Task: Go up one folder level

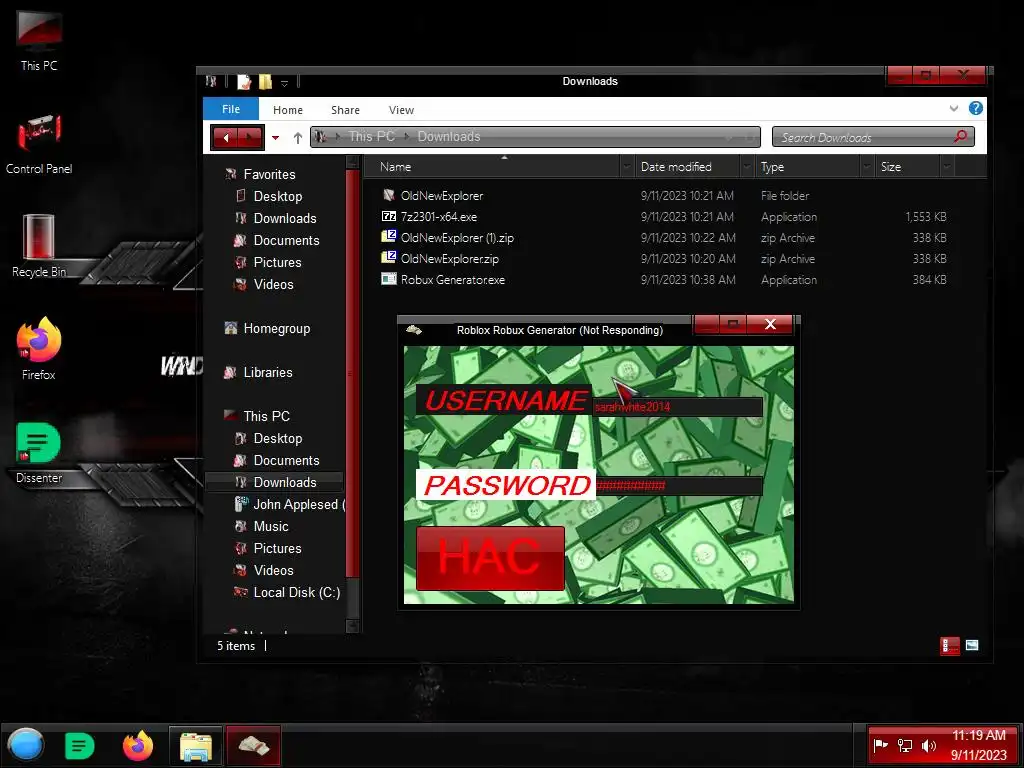Action: click(298, 138)
